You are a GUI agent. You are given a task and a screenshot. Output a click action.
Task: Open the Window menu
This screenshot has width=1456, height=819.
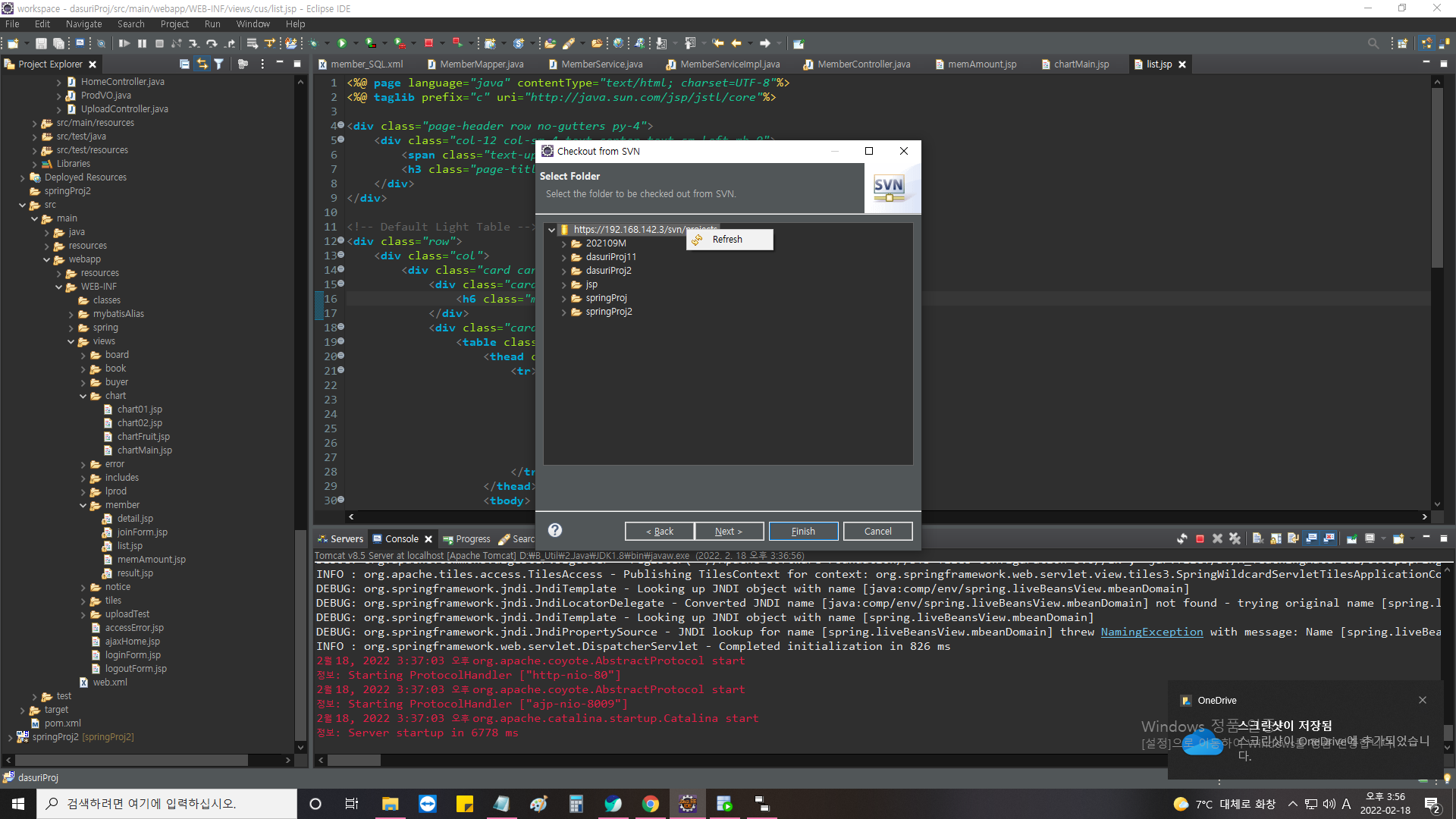pyautogui.click(x=253, y=24)
